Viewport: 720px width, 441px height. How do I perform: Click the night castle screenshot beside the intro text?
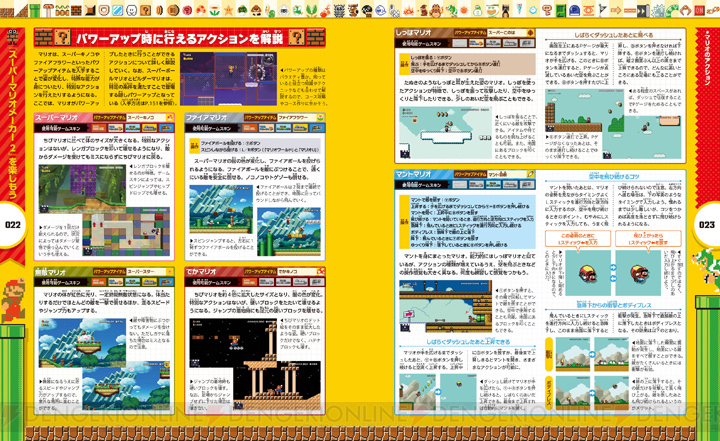(228, 79)
